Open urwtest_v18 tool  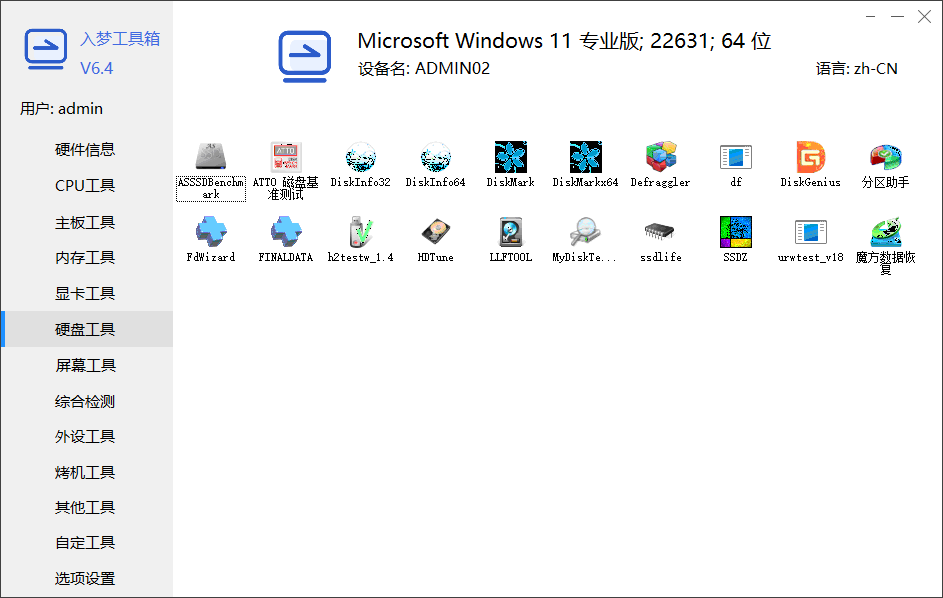point(810,240)
